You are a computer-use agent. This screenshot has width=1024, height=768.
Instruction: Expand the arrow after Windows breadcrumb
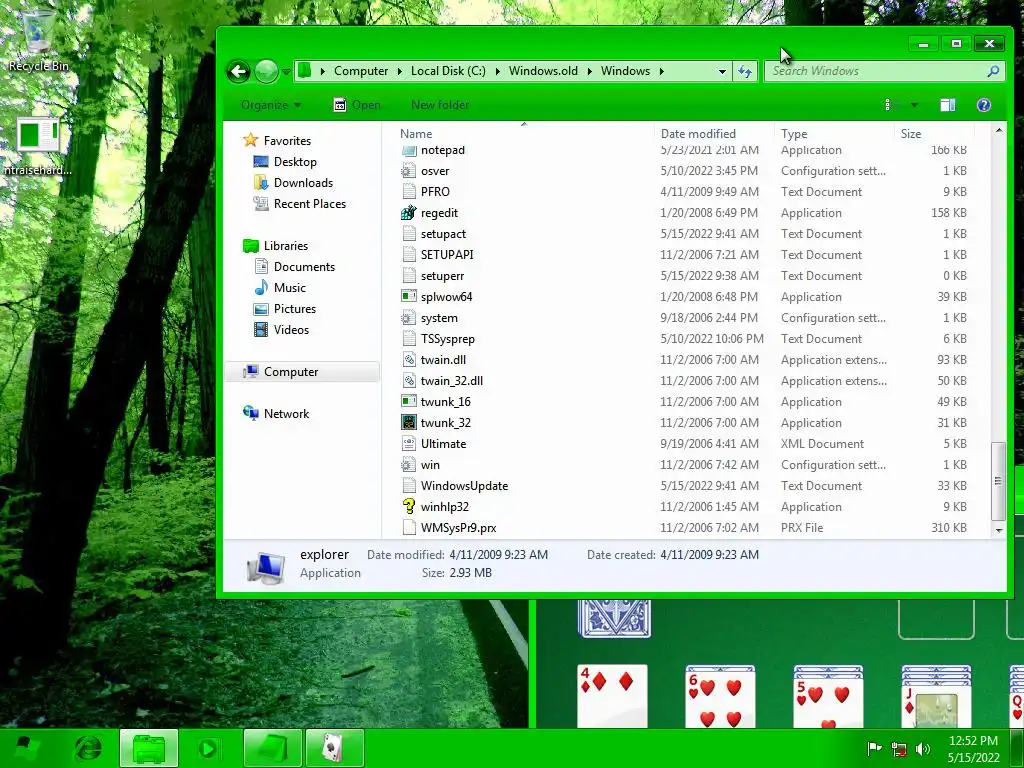tap(662, 71)
